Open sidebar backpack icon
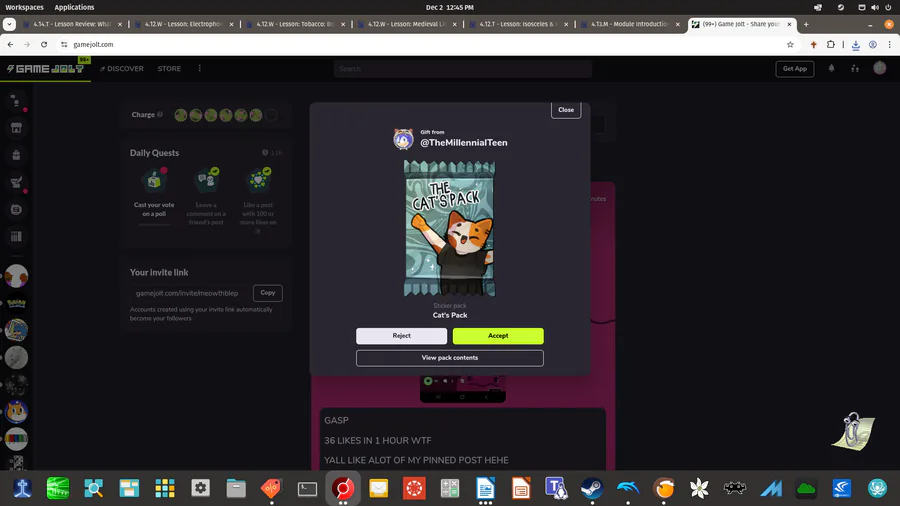This screenshot has width=900, height=506. [16, 155]
